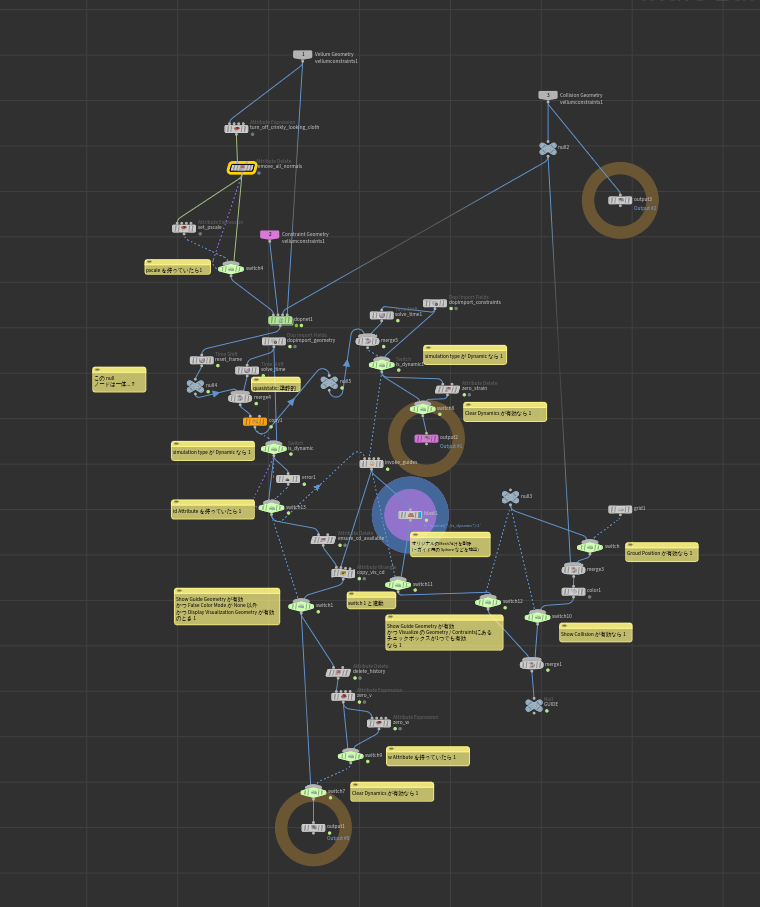Select the merge1 node
760x907 pixels.
[532, 663]
